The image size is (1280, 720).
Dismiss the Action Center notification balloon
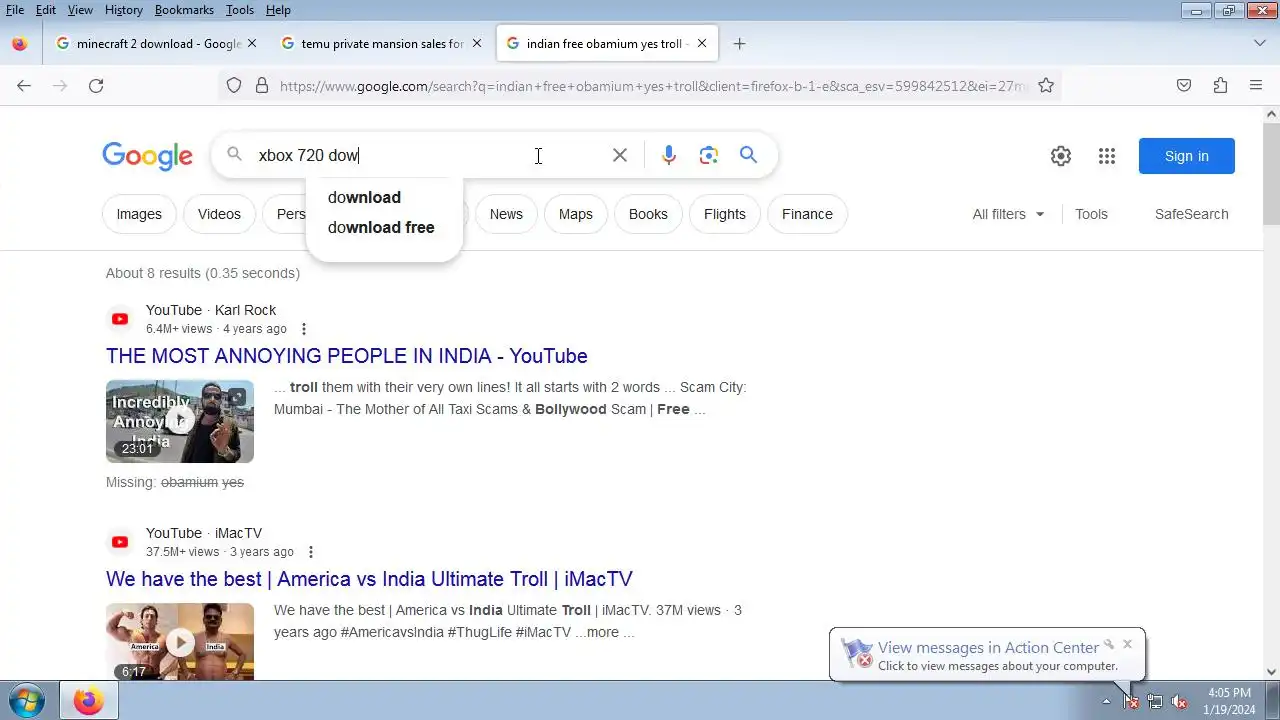click(1127, 644)
